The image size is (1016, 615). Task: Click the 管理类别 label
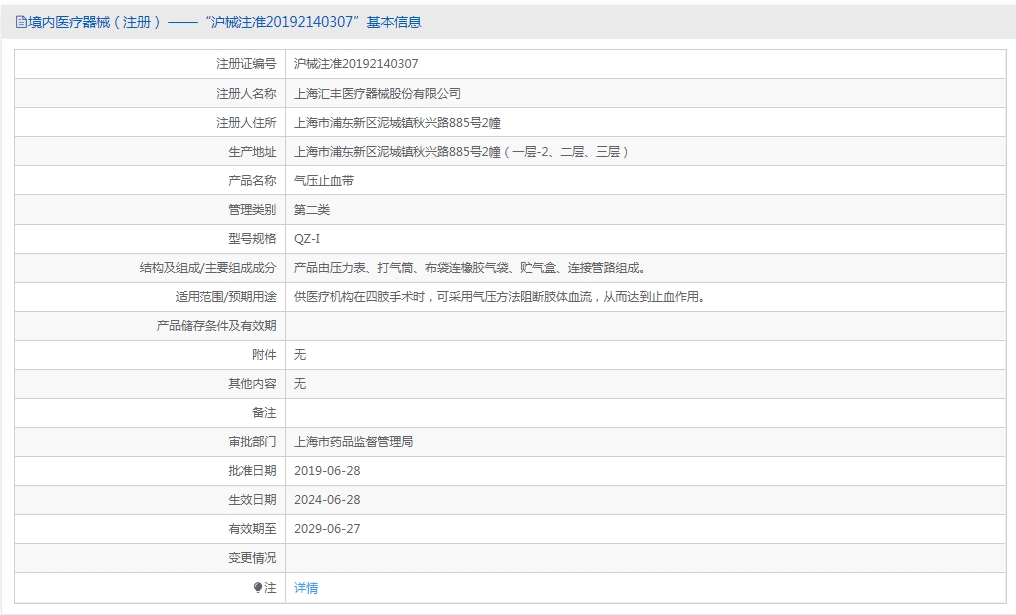pyautogui.click(x=252, y=209)
